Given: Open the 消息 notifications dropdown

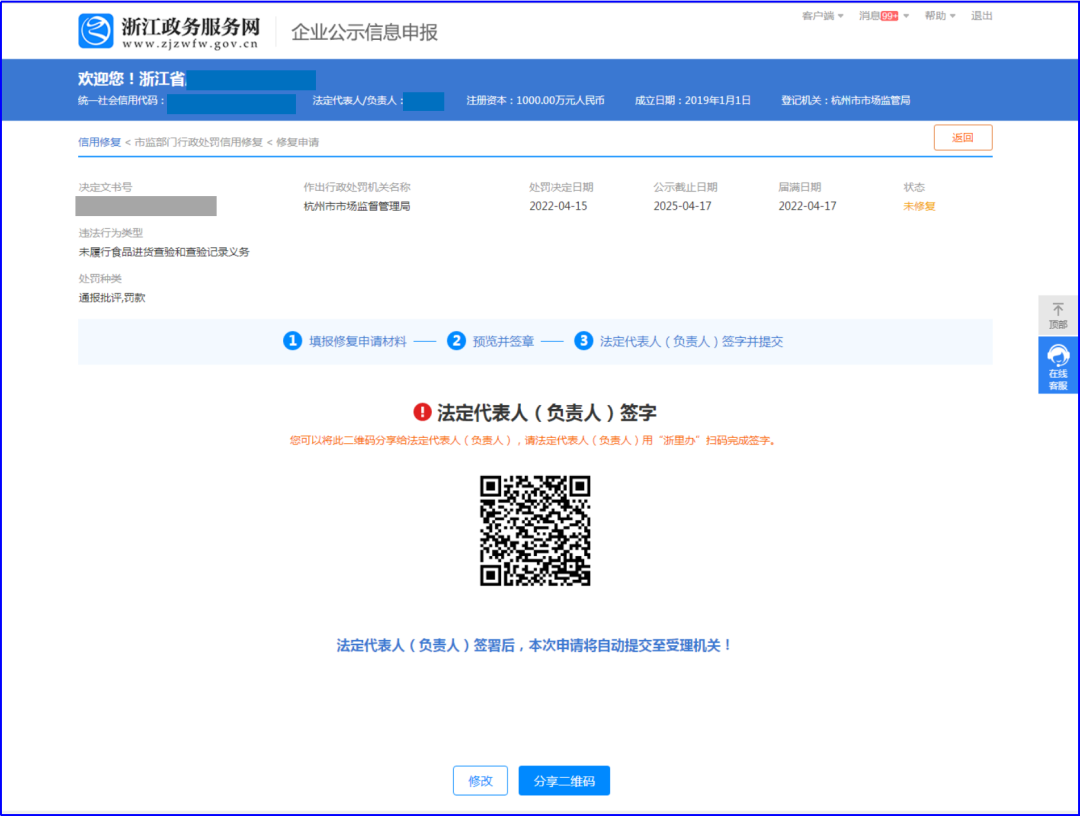Looking at the screenshot, I should (883, 16).
